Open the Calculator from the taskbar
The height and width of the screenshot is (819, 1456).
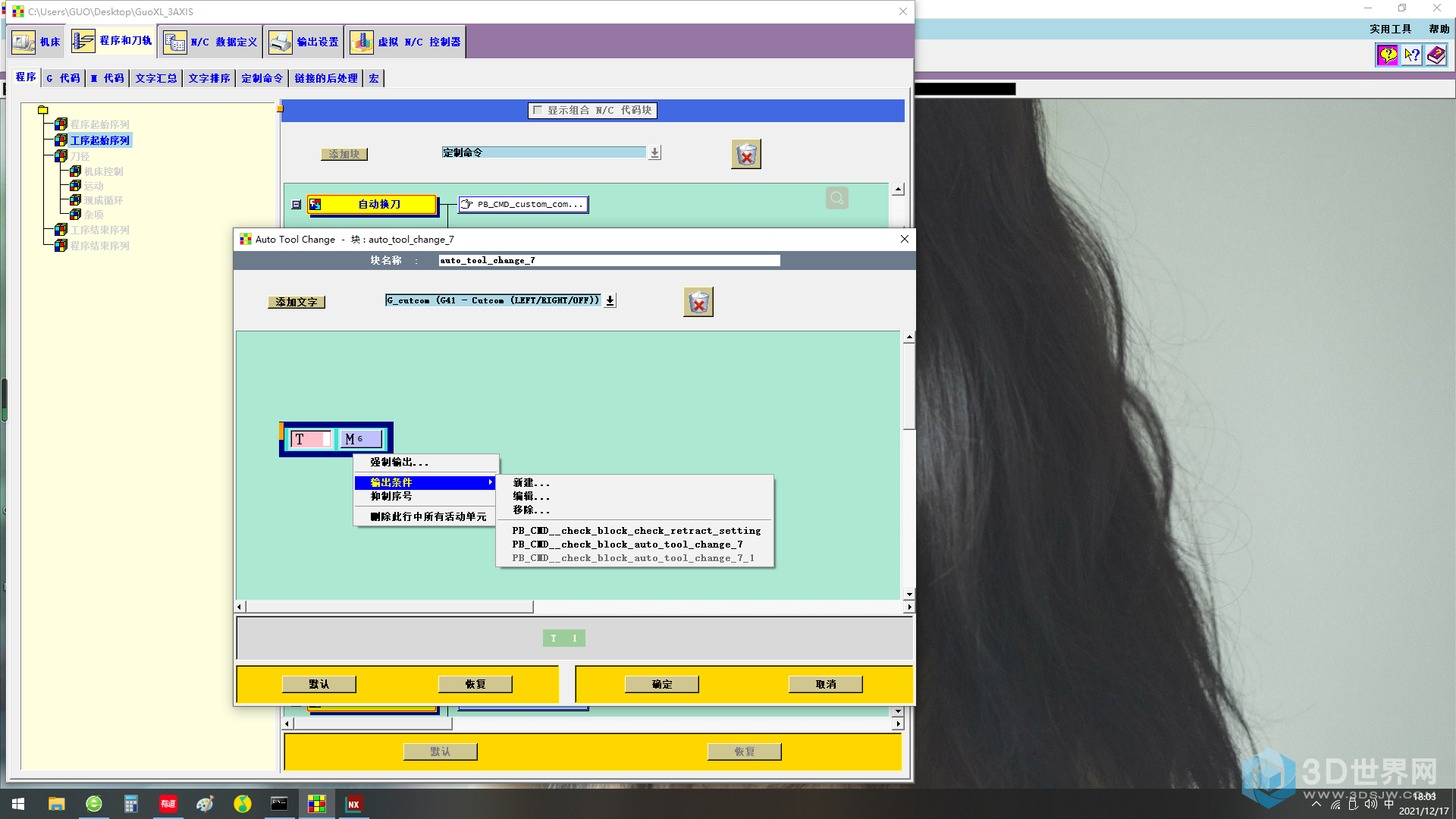pos(131,804)
